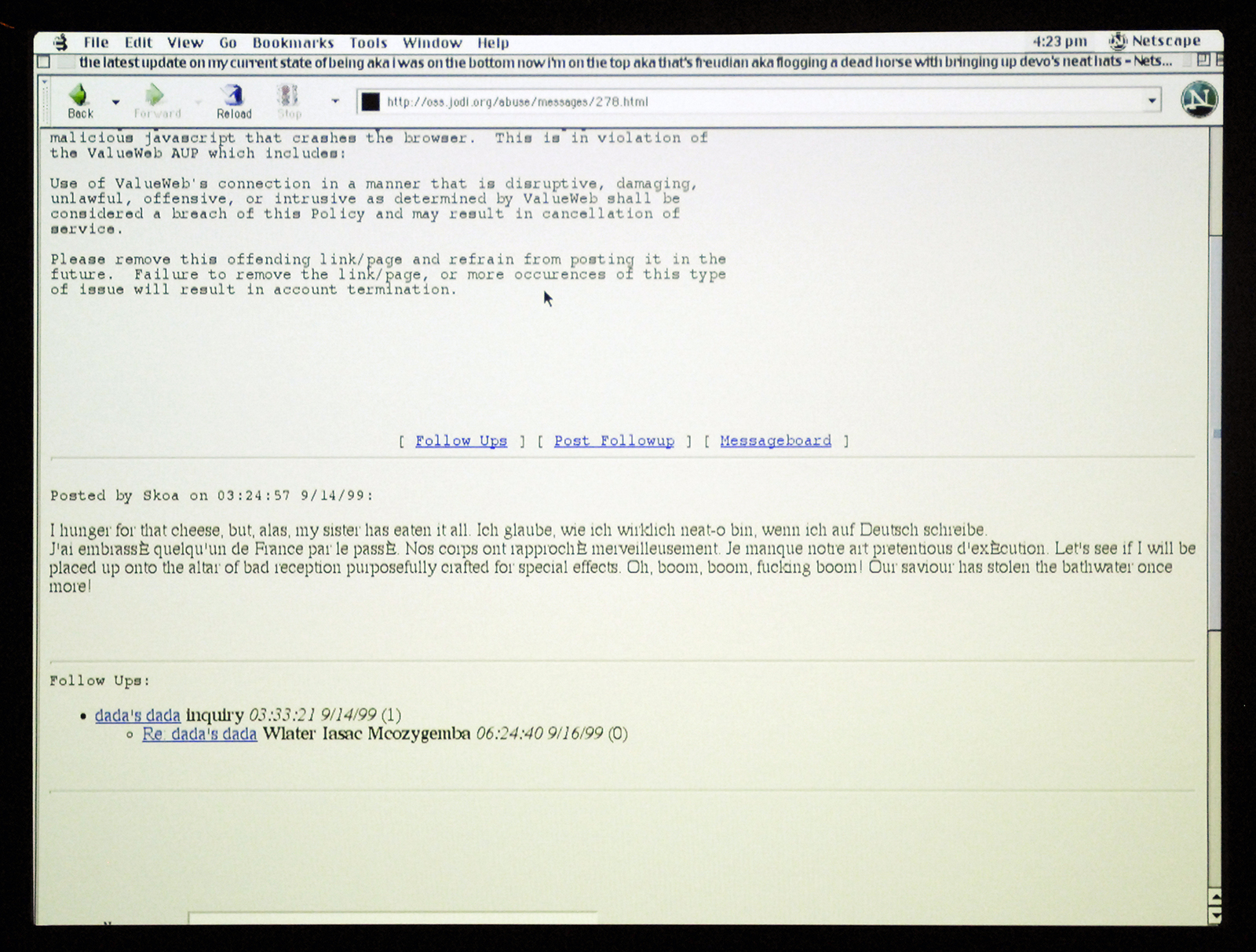Click the scroll down arrow
Image resolution: width=1256 pixels, height=952 pixels.
click(1215, 916)
